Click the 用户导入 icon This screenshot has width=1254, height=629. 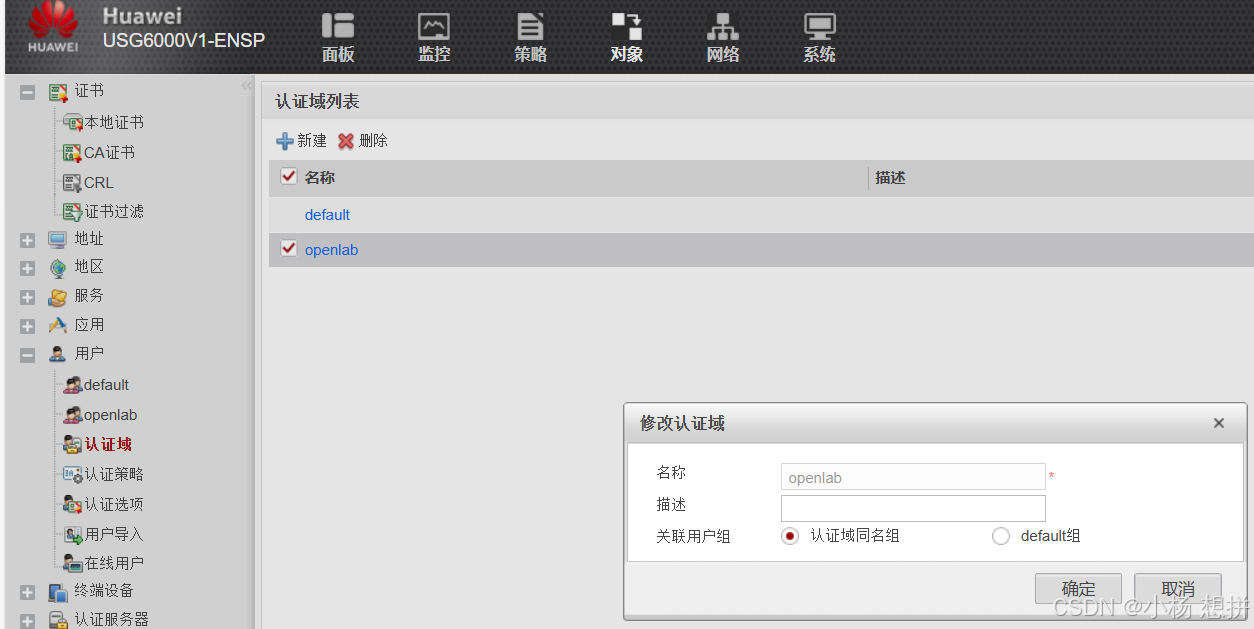[72, 534]
